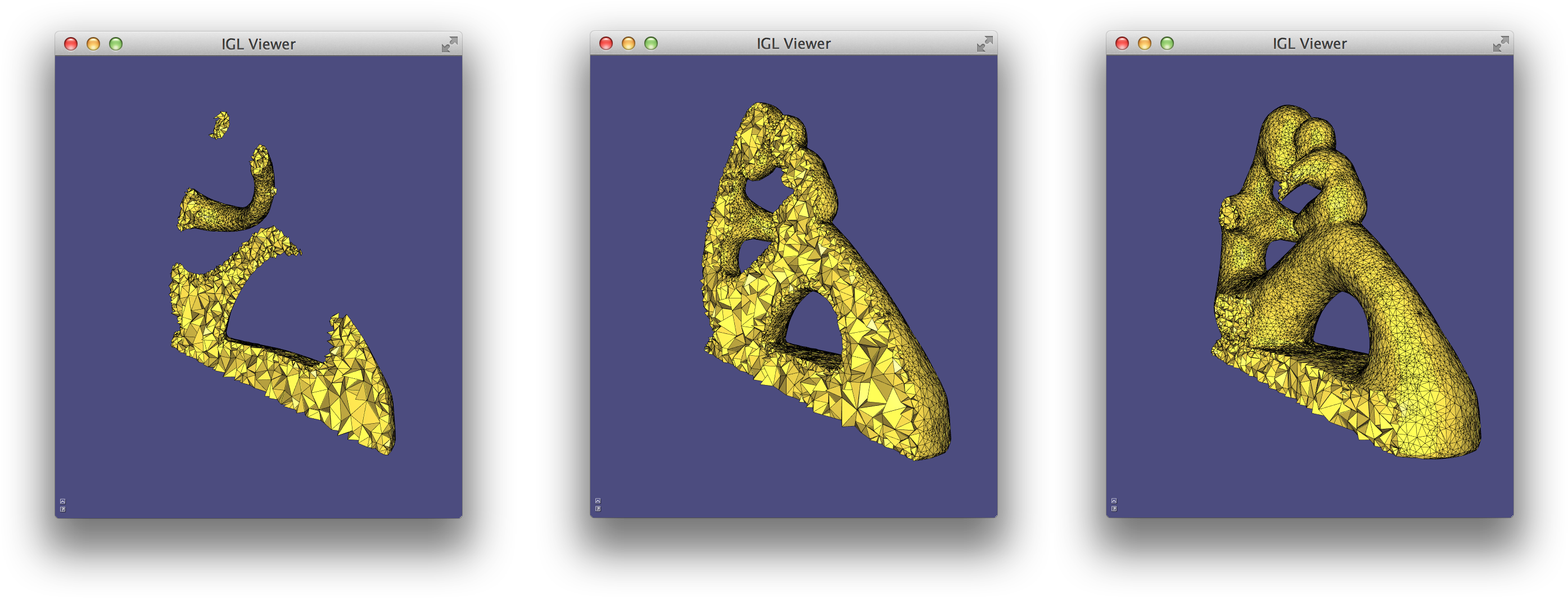Expand the tweak bar in left viewer

tap(63, 501)
